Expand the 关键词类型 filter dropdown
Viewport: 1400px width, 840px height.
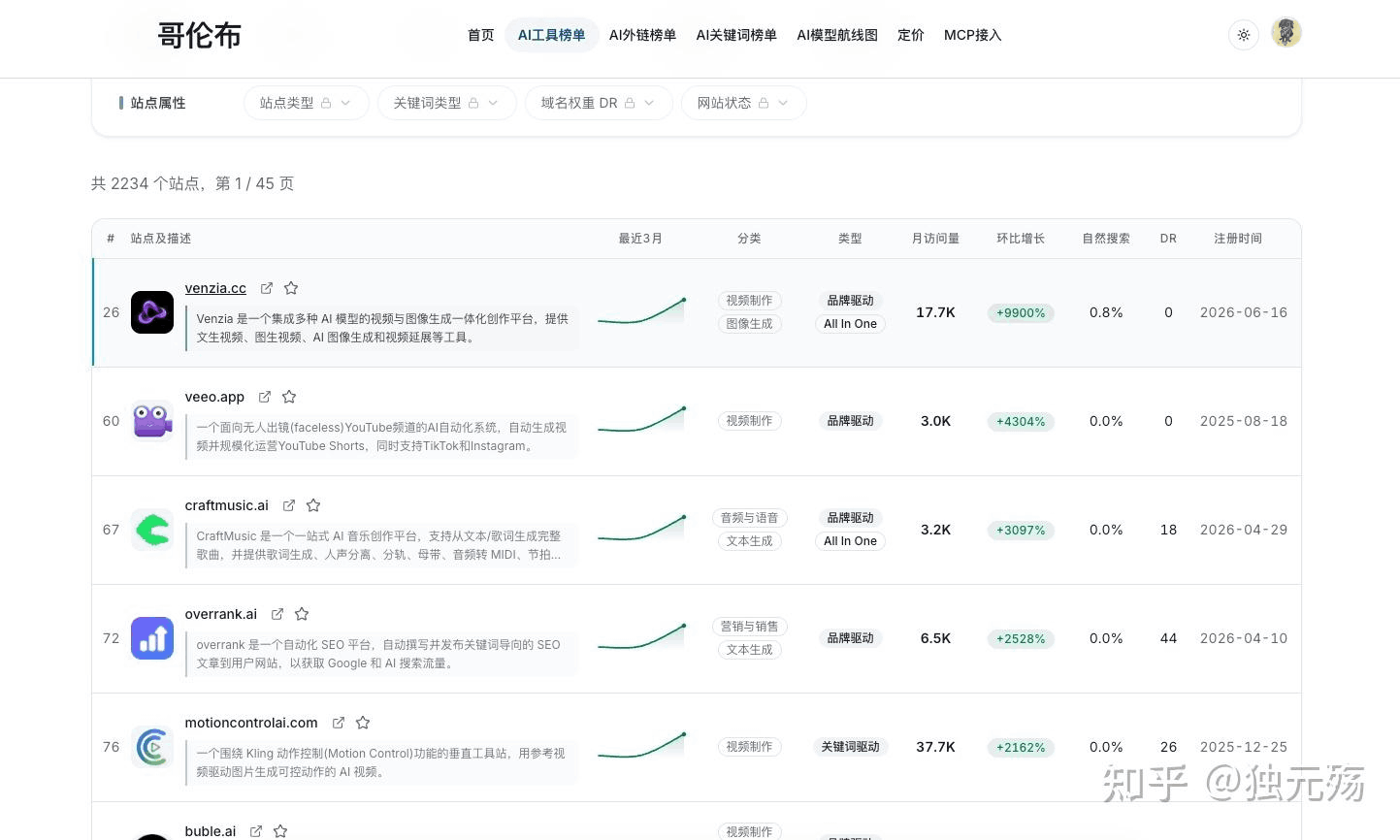point(446,103)
